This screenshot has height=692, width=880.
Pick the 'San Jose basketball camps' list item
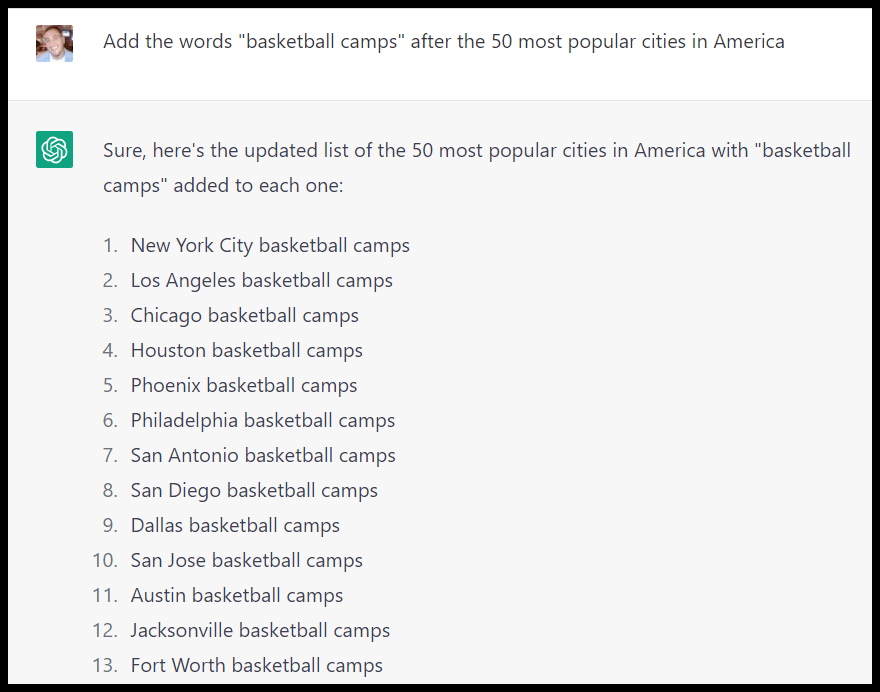(246, 560)
